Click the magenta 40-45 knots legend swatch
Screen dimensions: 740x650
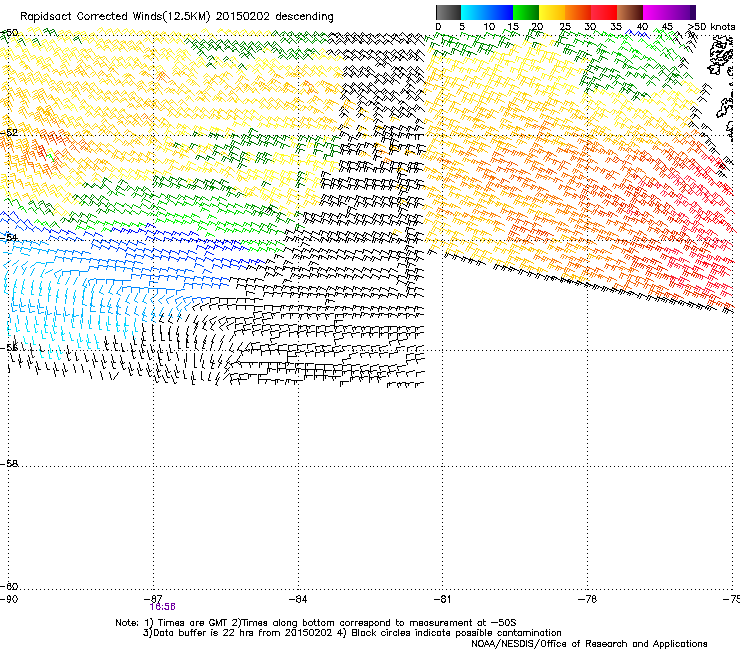pyautogui.click(x=656, y=12)
